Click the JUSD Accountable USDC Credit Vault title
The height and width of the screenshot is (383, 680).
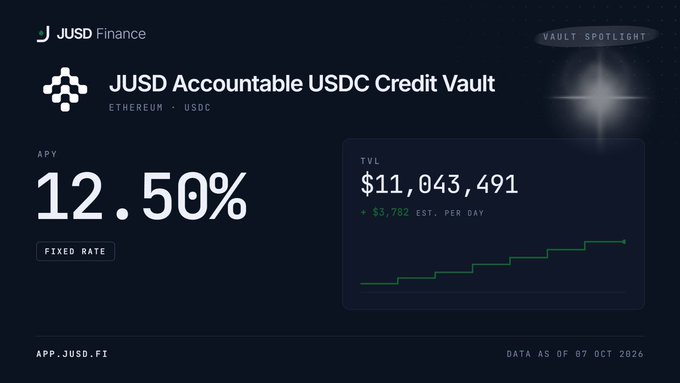[302, 84]
